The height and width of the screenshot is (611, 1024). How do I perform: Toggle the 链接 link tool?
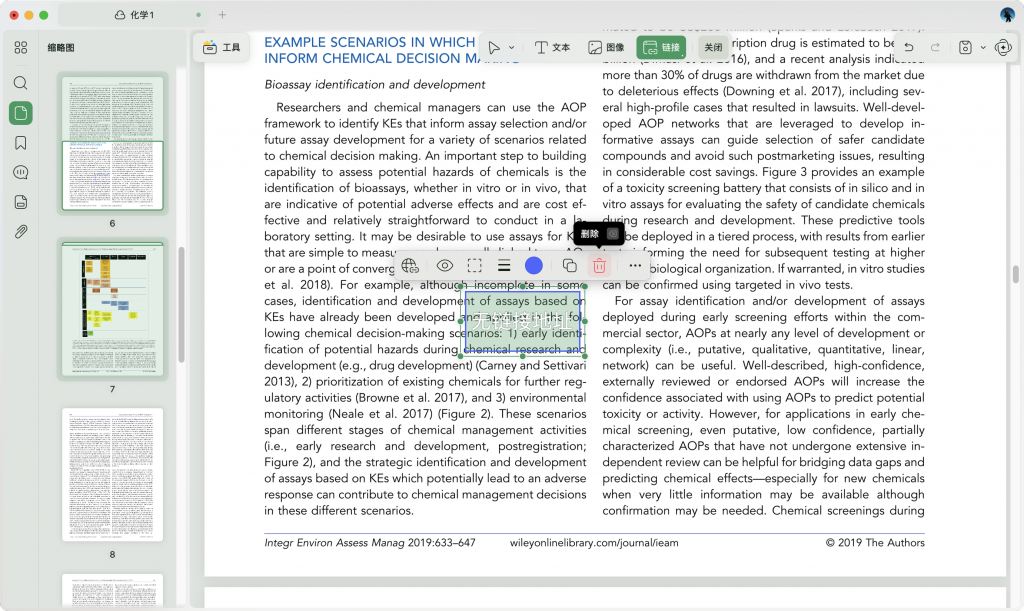(661, 48)
